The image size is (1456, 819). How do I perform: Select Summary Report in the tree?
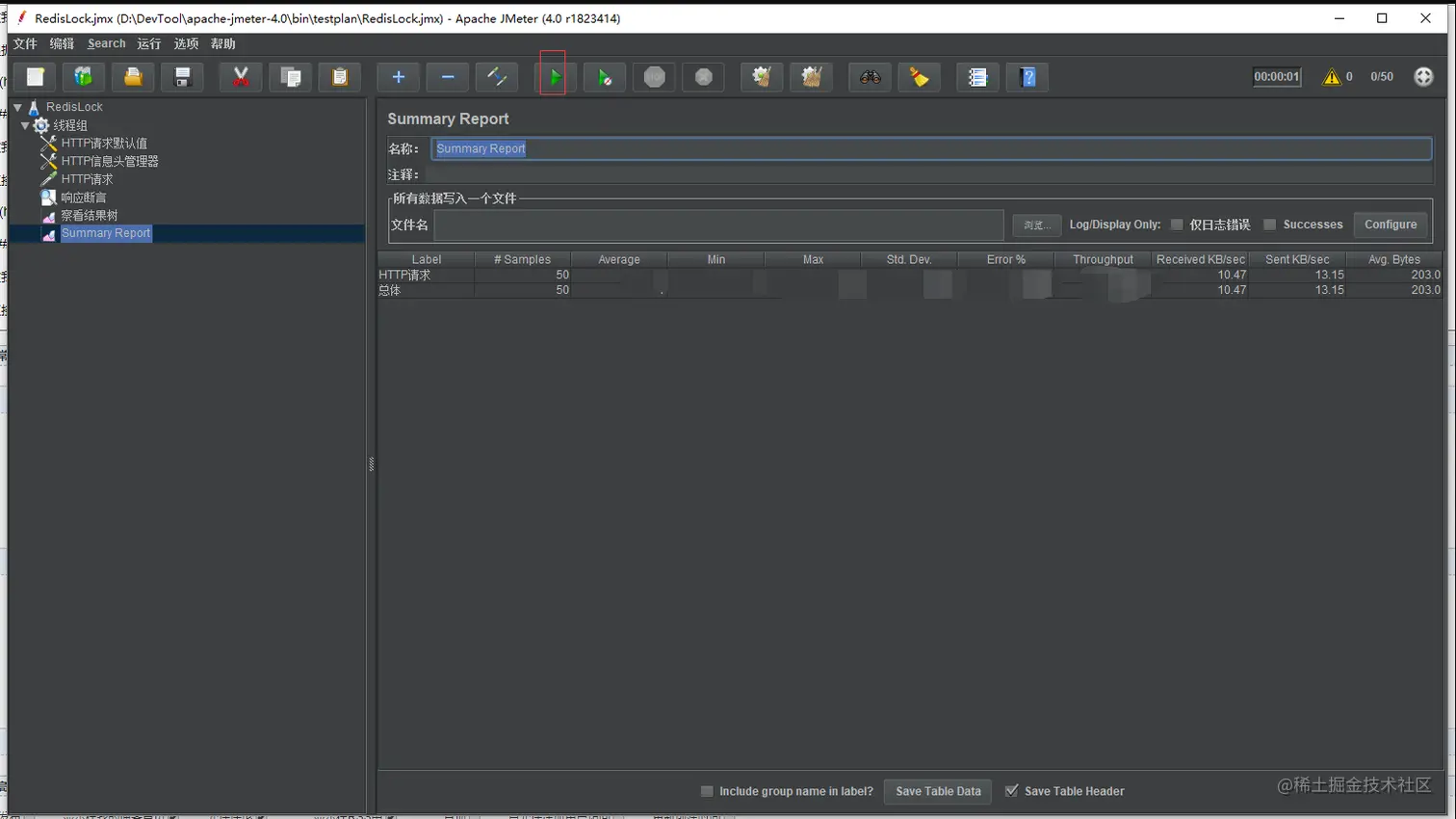coord(106,233)
